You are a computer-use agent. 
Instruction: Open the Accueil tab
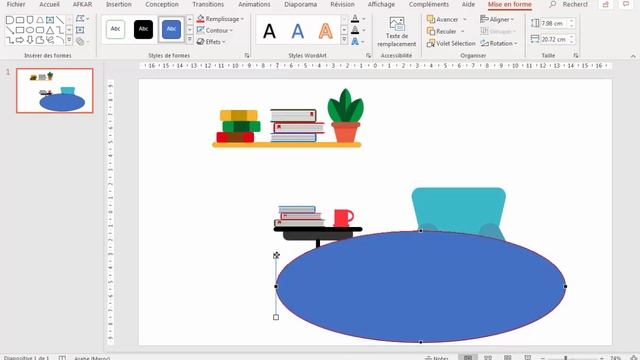[x=49, y=4]
